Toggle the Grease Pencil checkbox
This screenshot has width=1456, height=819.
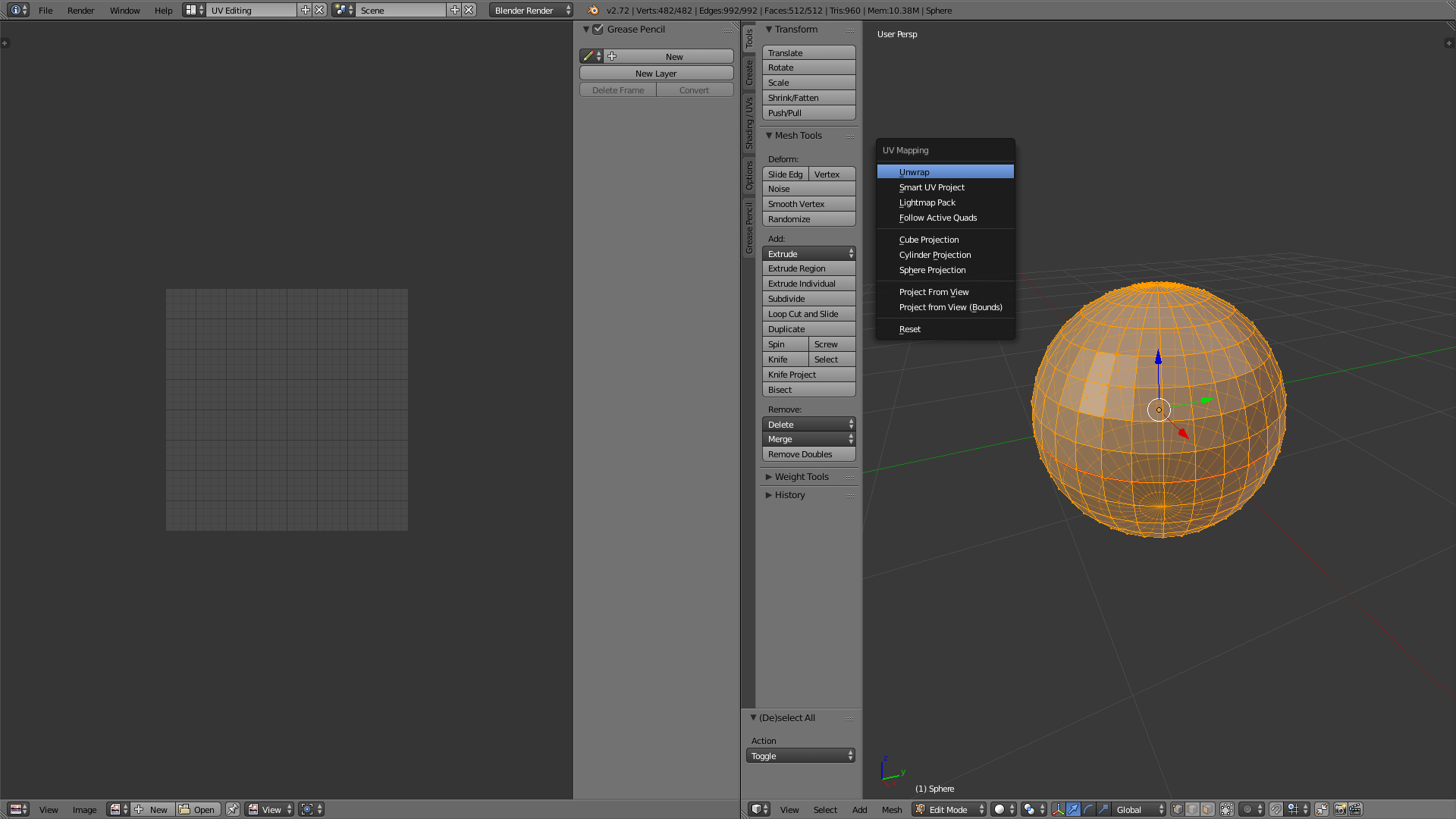598,30
